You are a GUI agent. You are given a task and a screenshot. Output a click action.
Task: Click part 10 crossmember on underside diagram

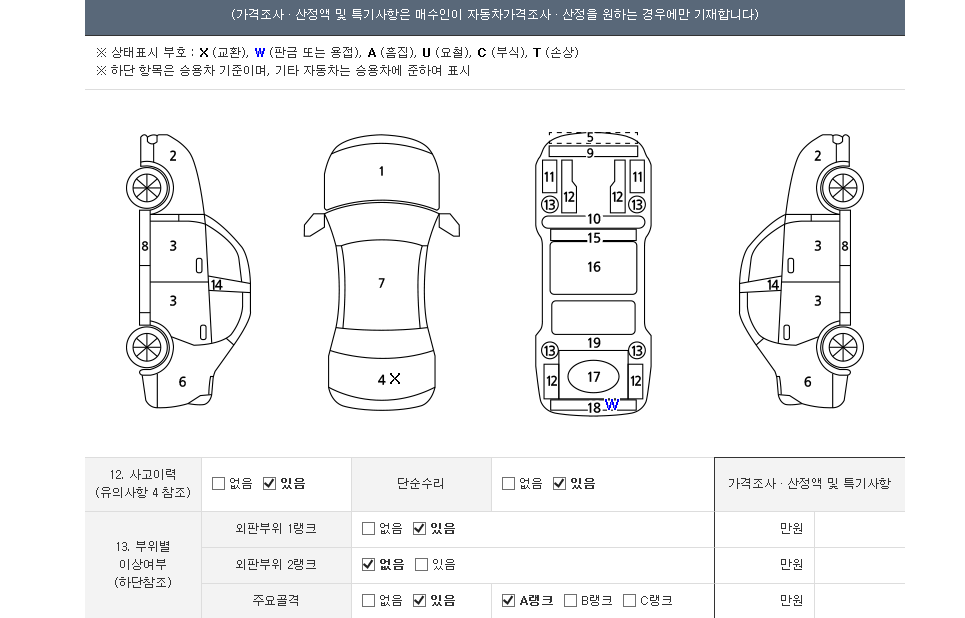(593, 220)
